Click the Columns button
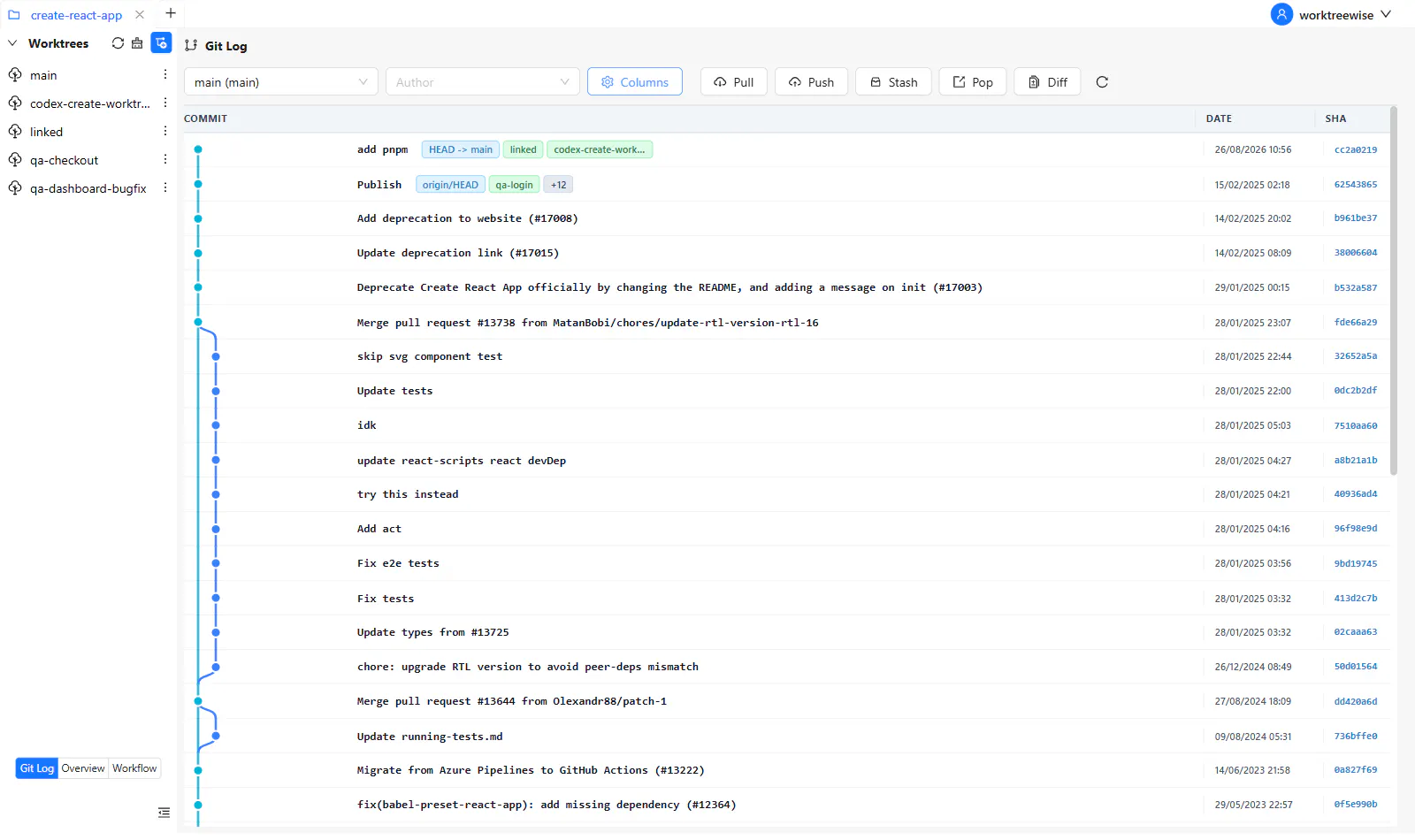The width and height of the screenshot is (1415, 840). click(635, 82)
